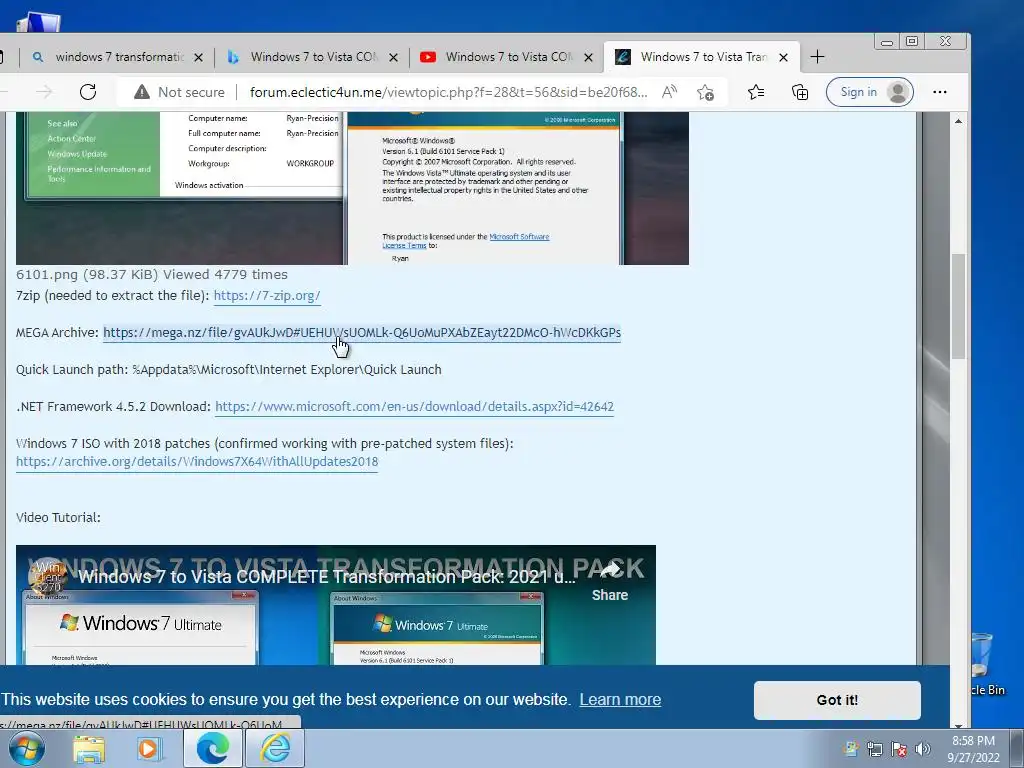Open the archive.org Windows7X64WithAllUpdates2018 link
Viewport: 1024px width, 768px height.
tap(197, 462)
